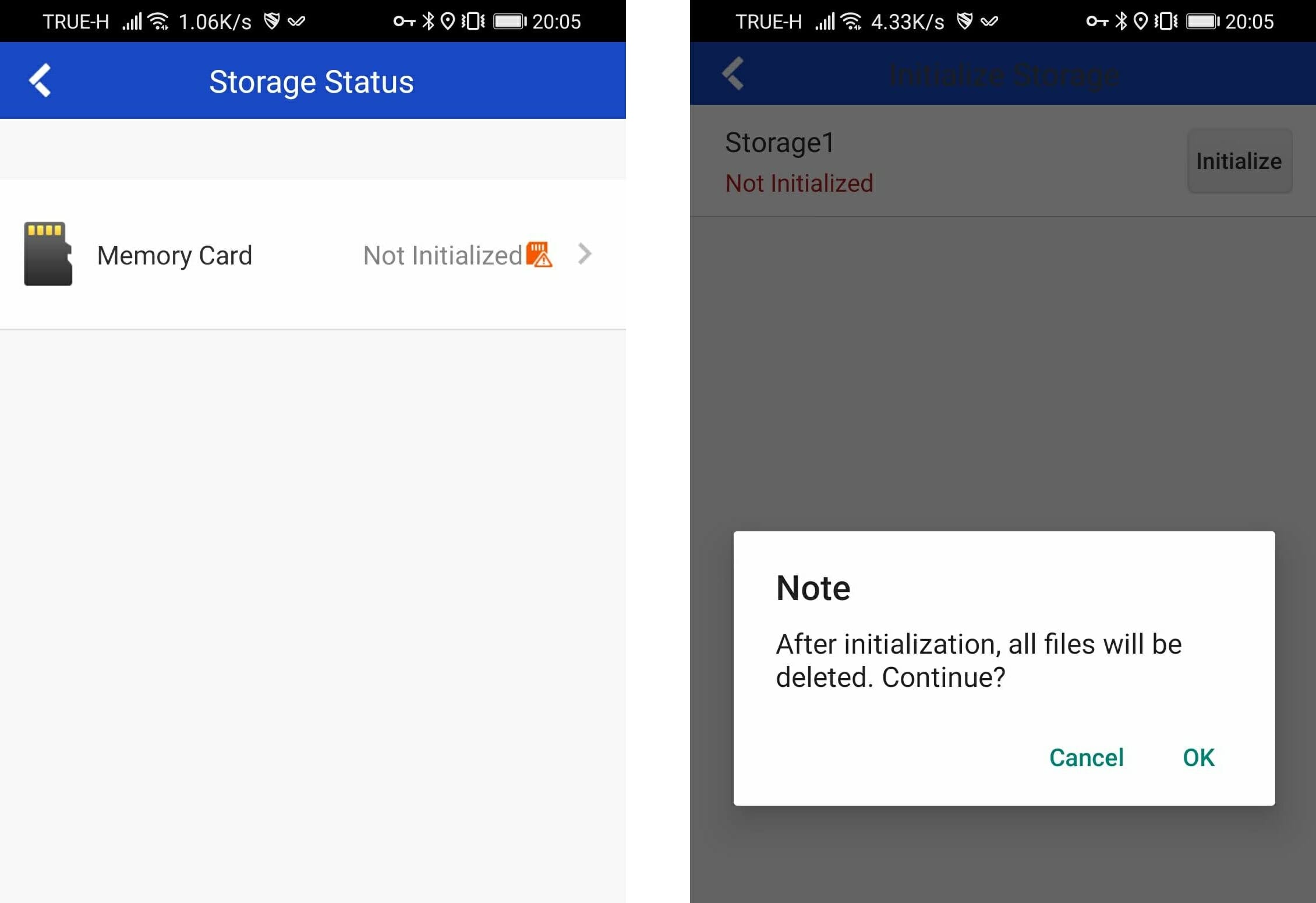Tap the left screen's Wi-Fi status icon

[158, 22]
